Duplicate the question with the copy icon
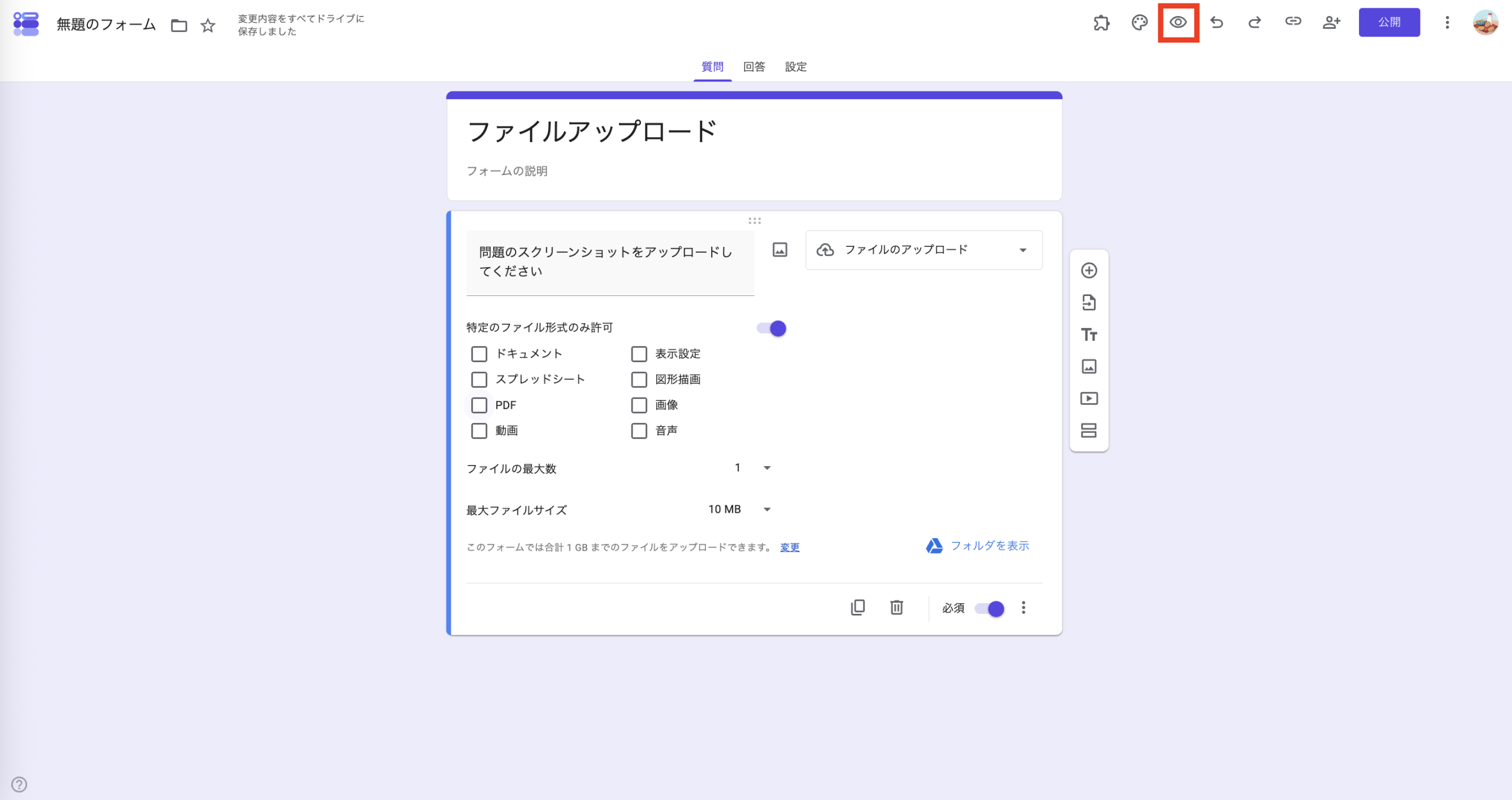1512x800 pixels. (x=858, y=607)
